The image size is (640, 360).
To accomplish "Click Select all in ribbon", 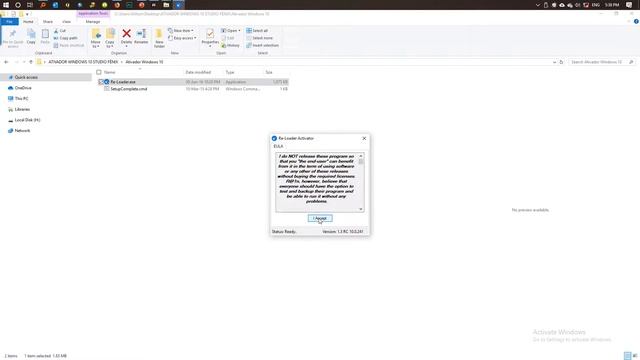I will click(257, 31).
